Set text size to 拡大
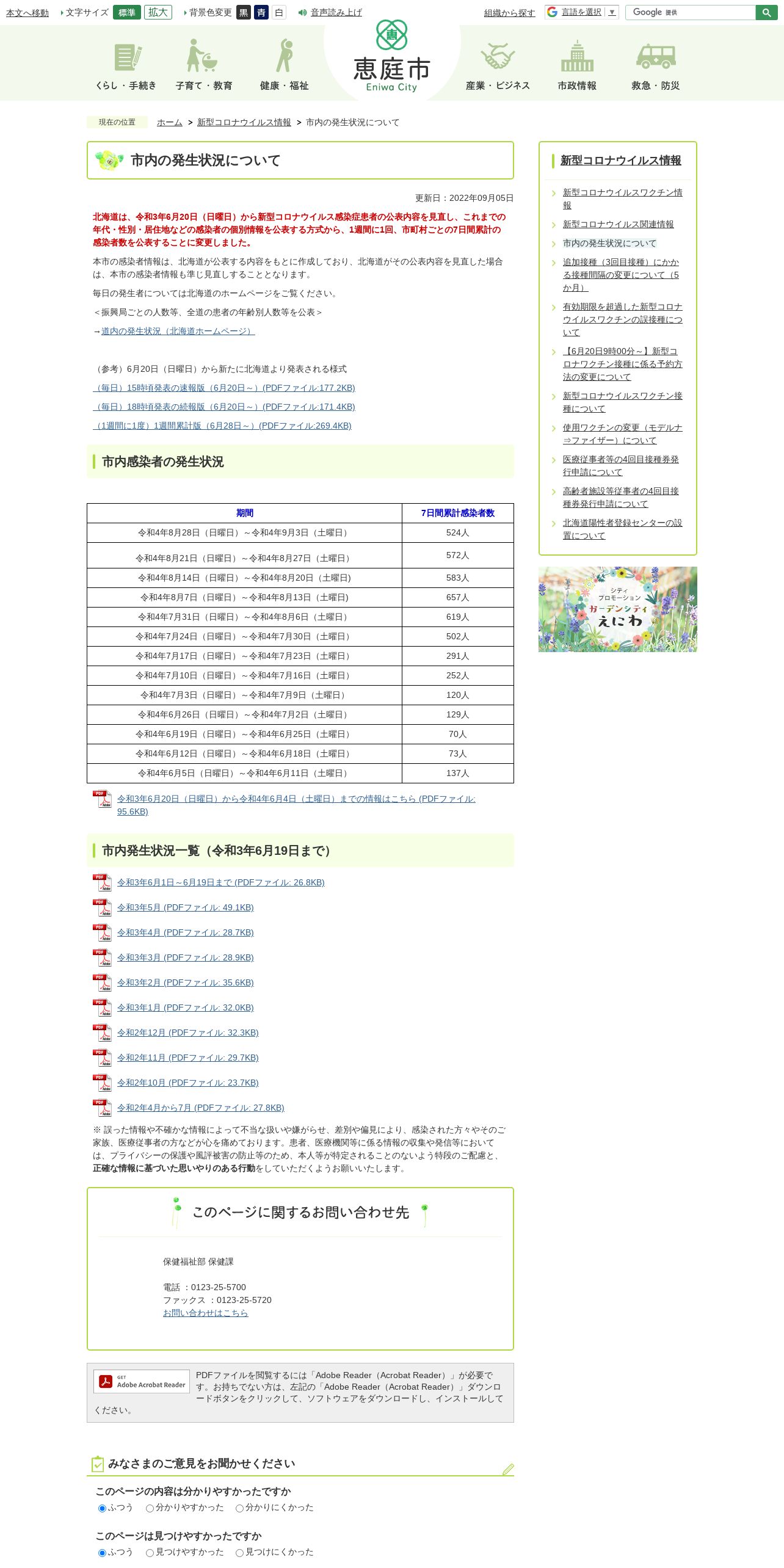Image resolution: width=784 pixels, height=1568 pixels. [x=158, y=12]
